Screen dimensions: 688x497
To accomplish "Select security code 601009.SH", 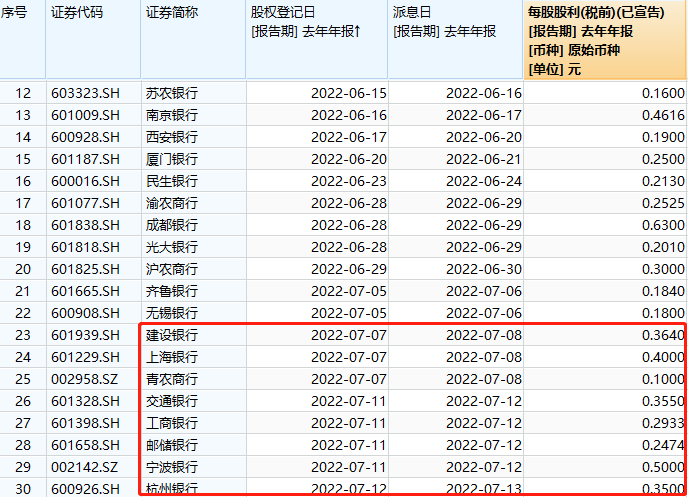I will pos(85,115).
